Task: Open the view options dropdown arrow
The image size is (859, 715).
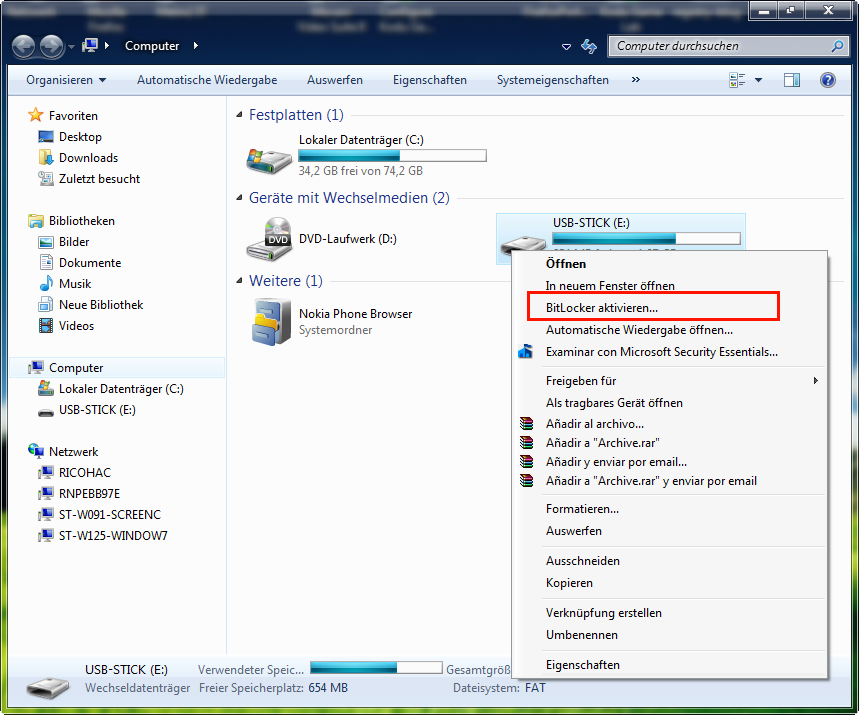Action: 758,80
